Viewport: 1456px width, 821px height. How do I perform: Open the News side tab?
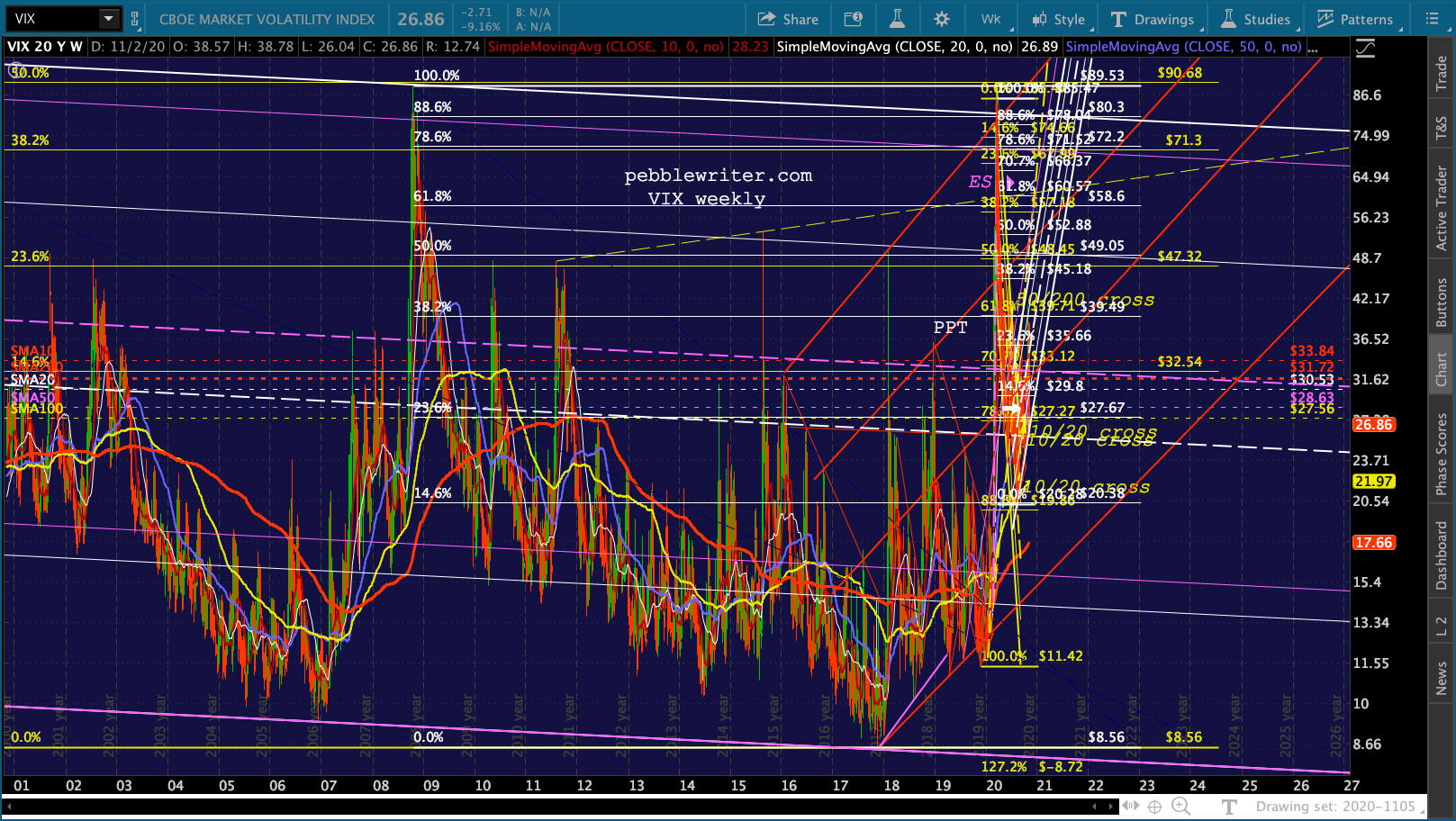1442,678
